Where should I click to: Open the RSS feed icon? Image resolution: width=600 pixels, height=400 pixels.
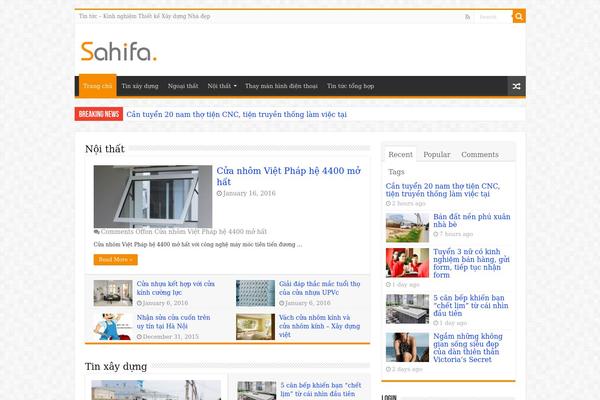tap(467, 17)
